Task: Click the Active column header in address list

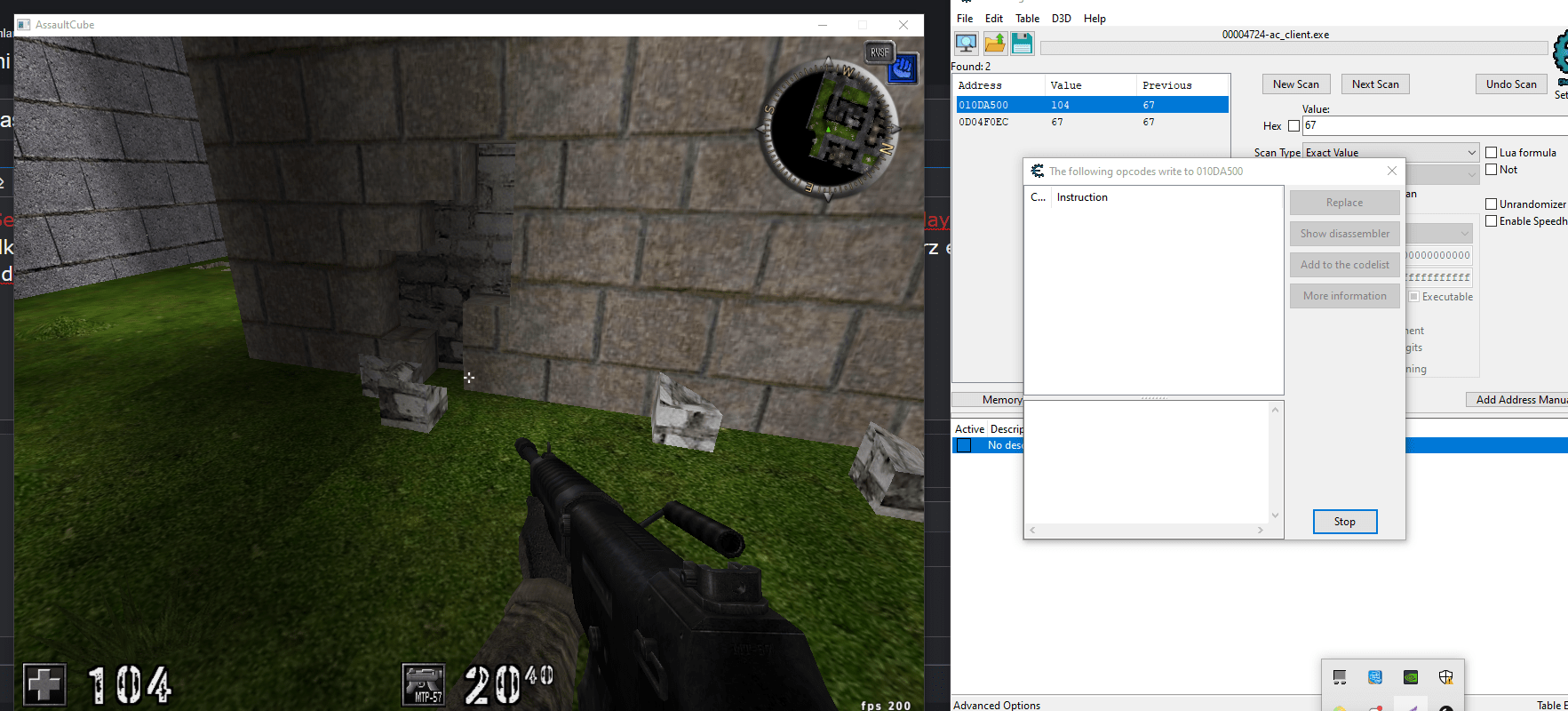Action: [969, 429]
